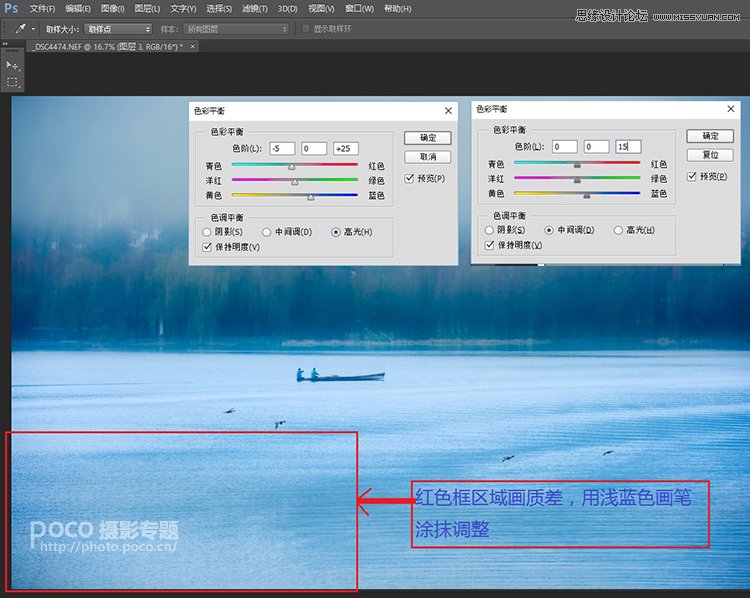750x598 pixels.
Task: Open the 取样大小 sample size dropdown
Action: click(x=118, y=29)
